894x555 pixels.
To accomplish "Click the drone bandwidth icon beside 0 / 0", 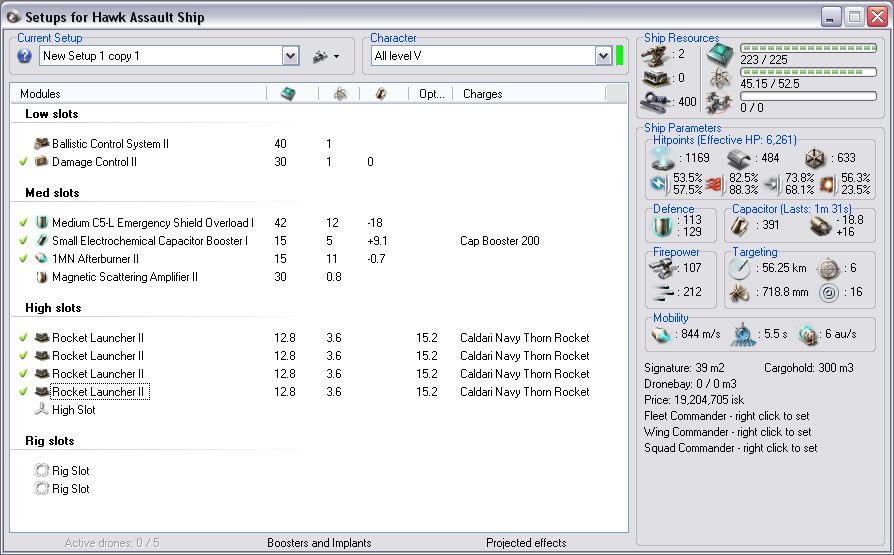I will pyautogui.click(x=719, y=103).
